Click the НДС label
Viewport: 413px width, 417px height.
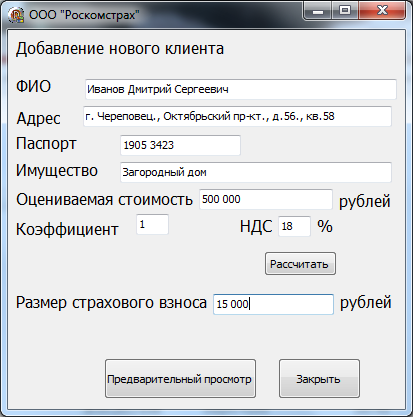(256, 227)
